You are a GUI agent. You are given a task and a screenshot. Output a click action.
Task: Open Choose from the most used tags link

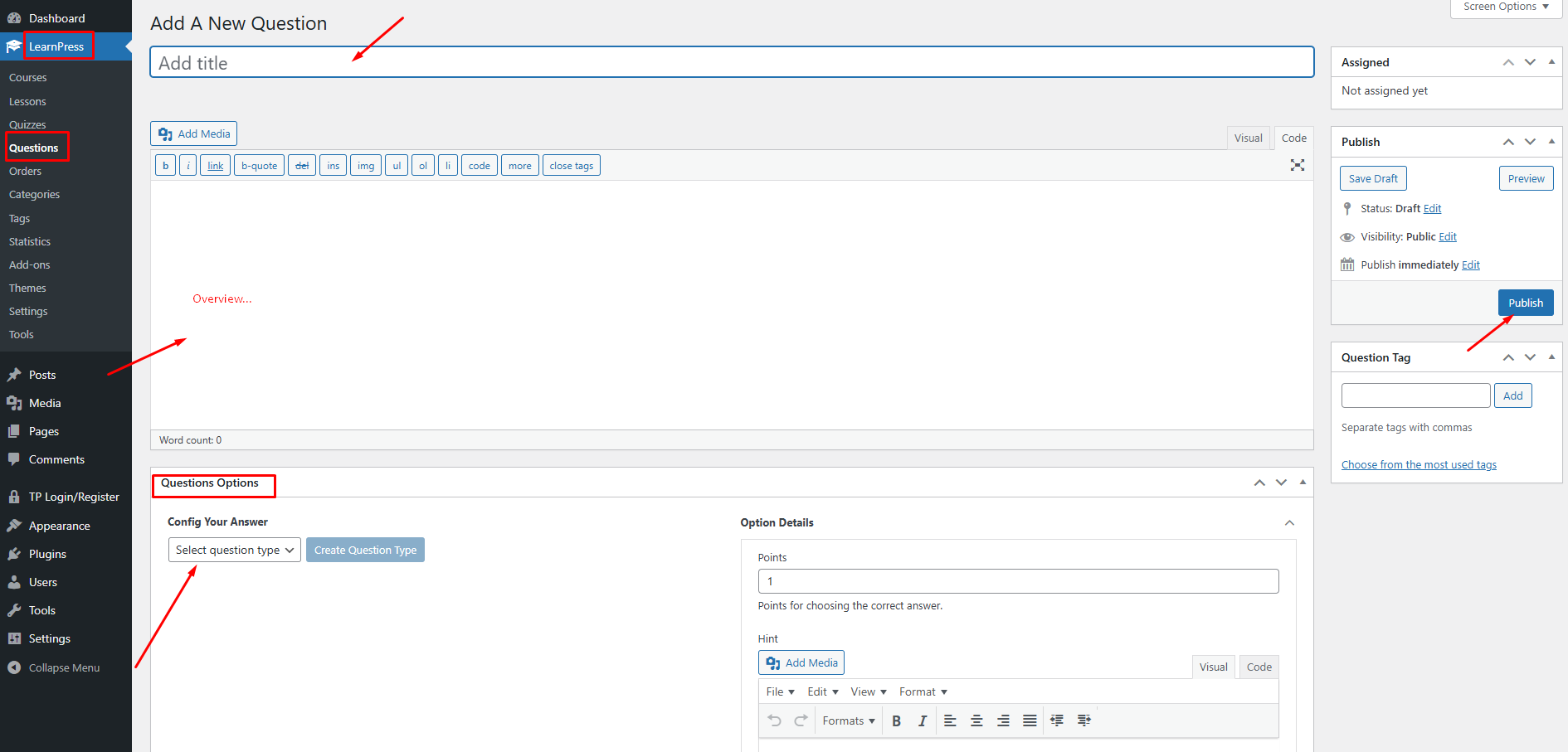1419,464
